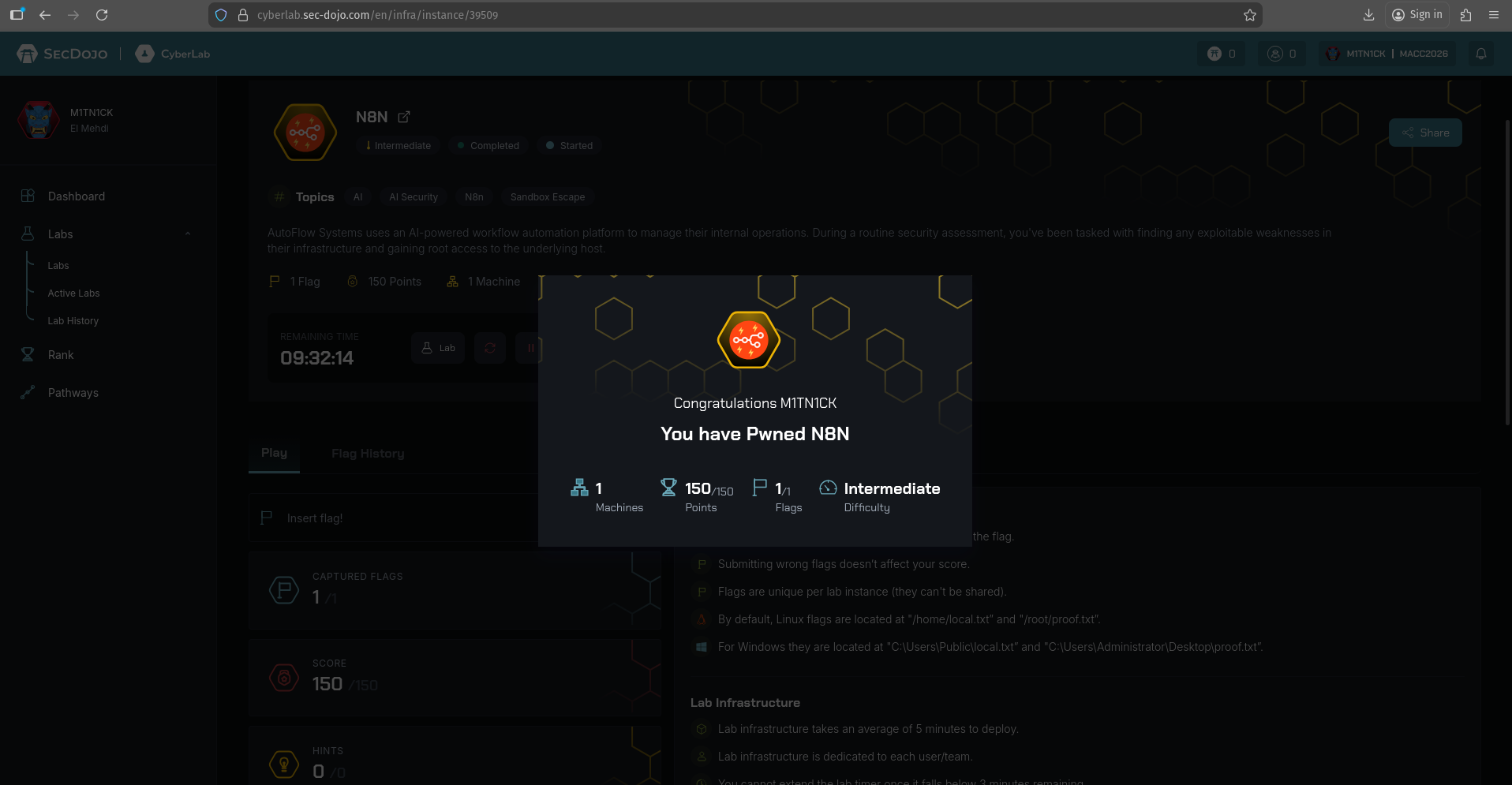The width and height of the screenshot is (1512, 785).
Task: Click the pause lab icon
Action: click(x=530, y=348)
